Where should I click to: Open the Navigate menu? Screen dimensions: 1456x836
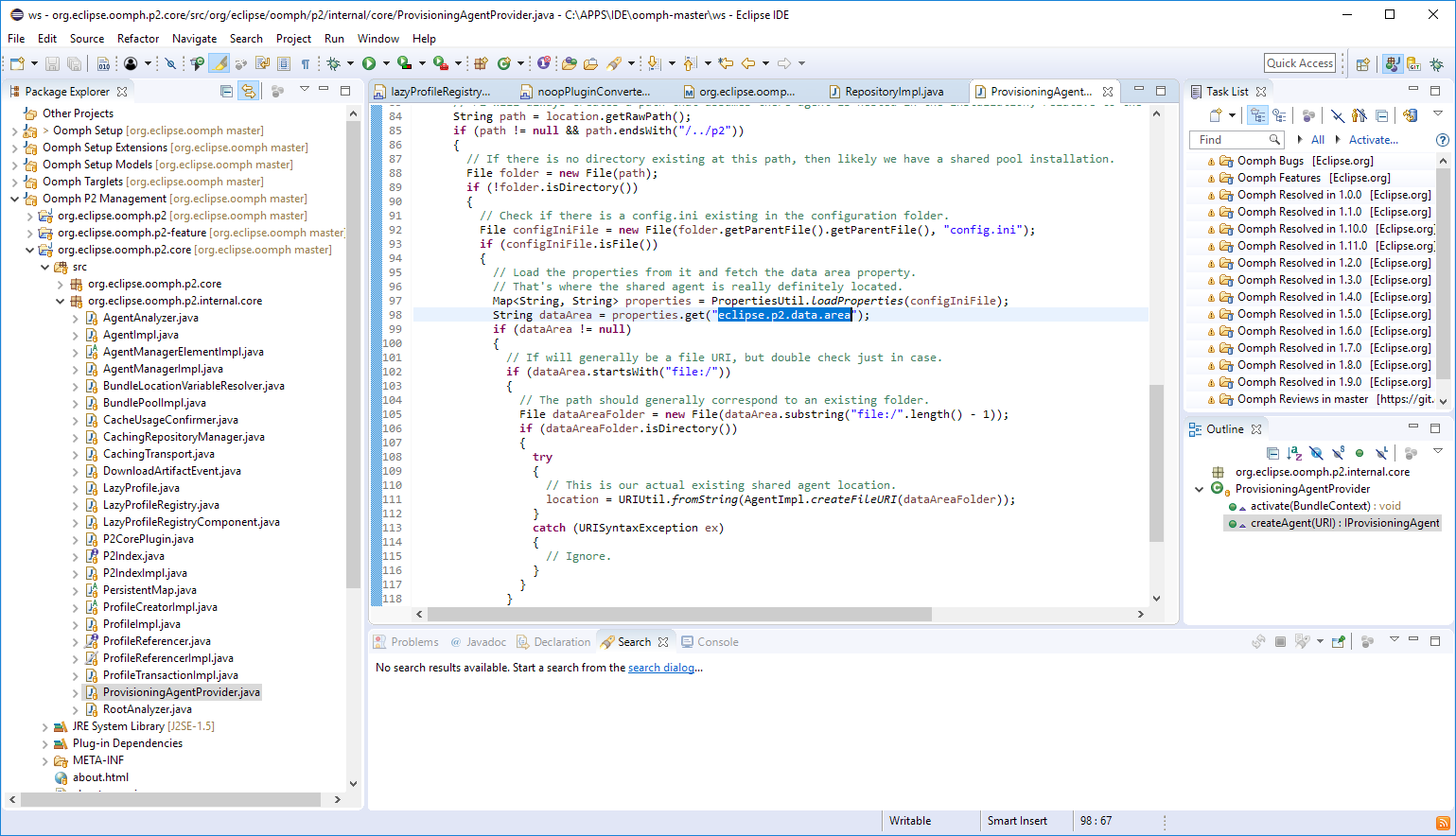pyautogui.click(x=194, y=39)
